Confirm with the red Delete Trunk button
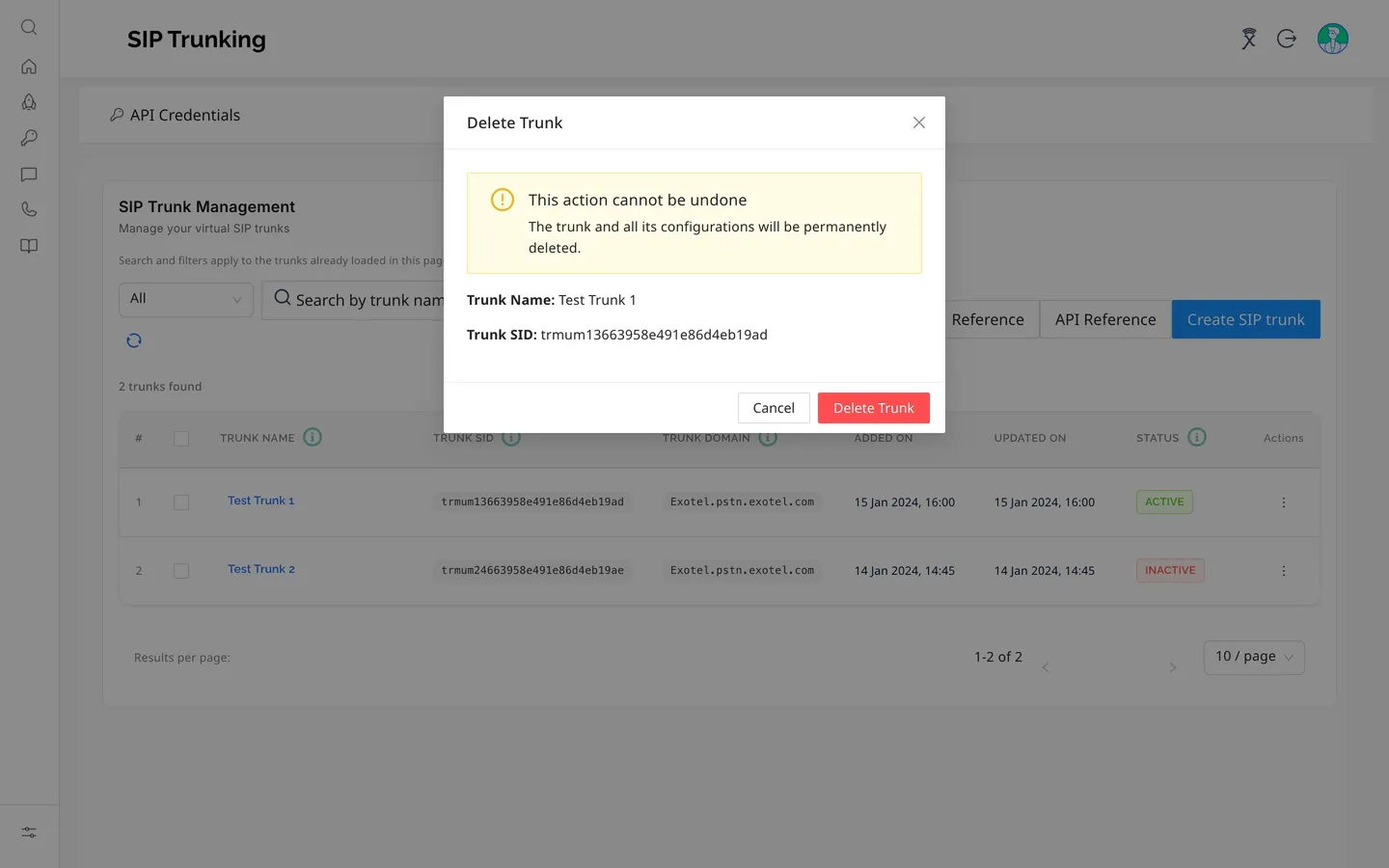This screenshot has height=868, width=1389. [874, 408]
